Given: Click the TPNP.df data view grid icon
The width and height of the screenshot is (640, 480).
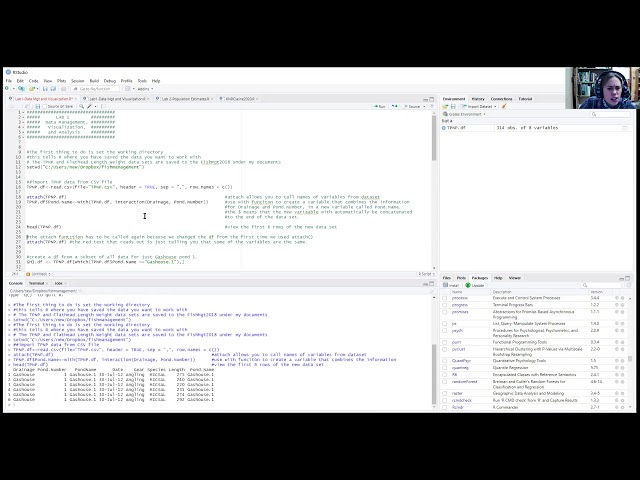Looking at the screenshot, I should click(x=624, y=128).
